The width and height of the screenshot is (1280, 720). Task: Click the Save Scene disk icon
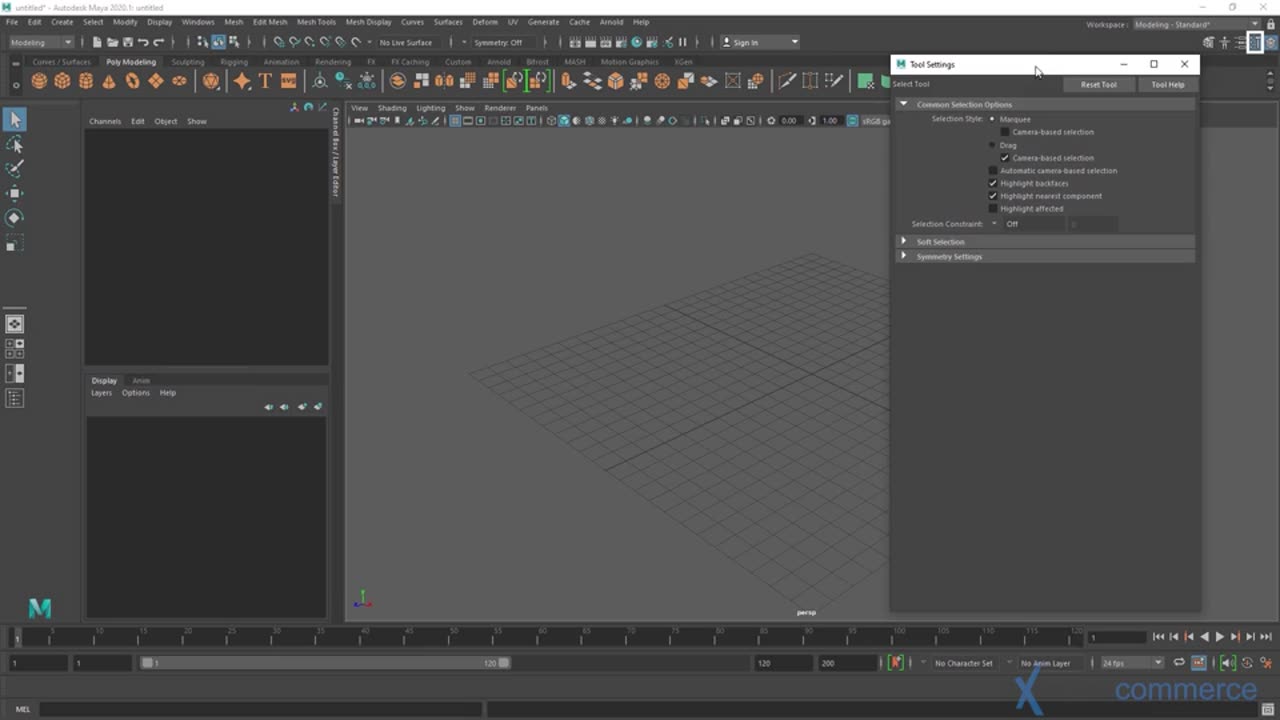coord(127,42)
